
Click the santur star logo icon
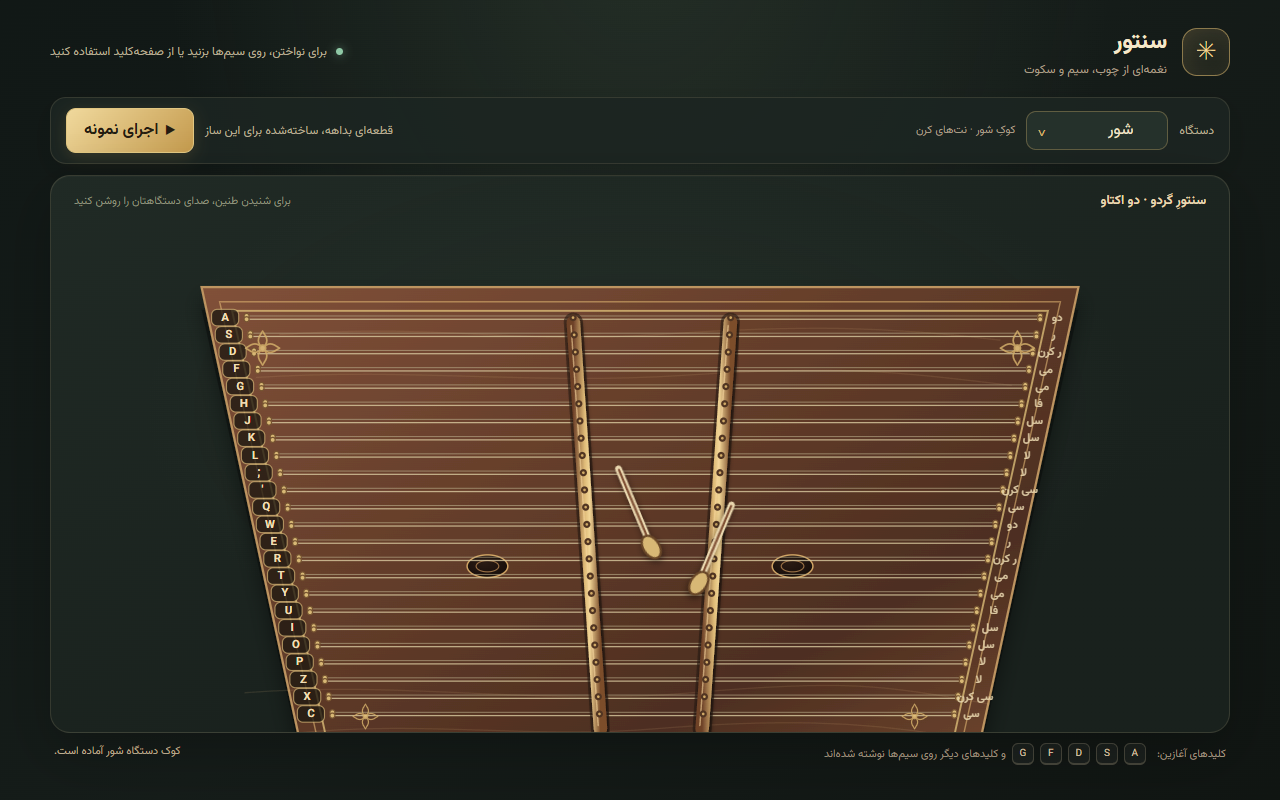pos(1206,52)
